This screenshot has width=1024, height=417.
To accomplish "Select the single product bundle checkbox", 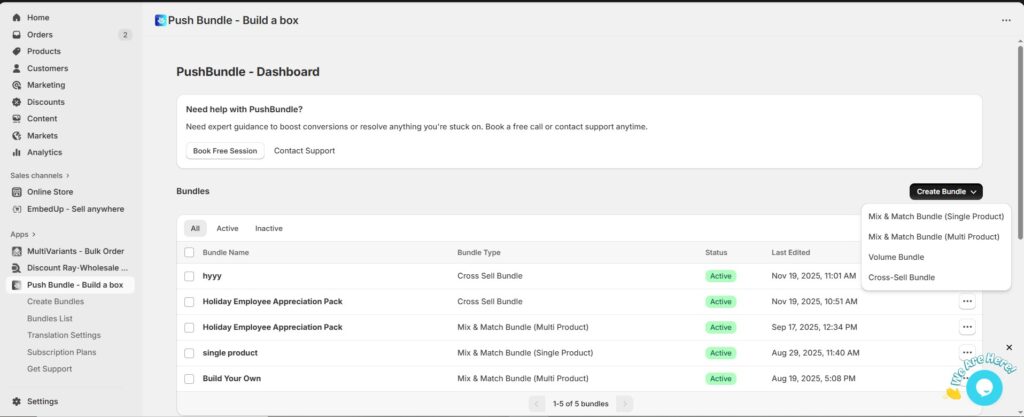I will (x=189, y=353).
